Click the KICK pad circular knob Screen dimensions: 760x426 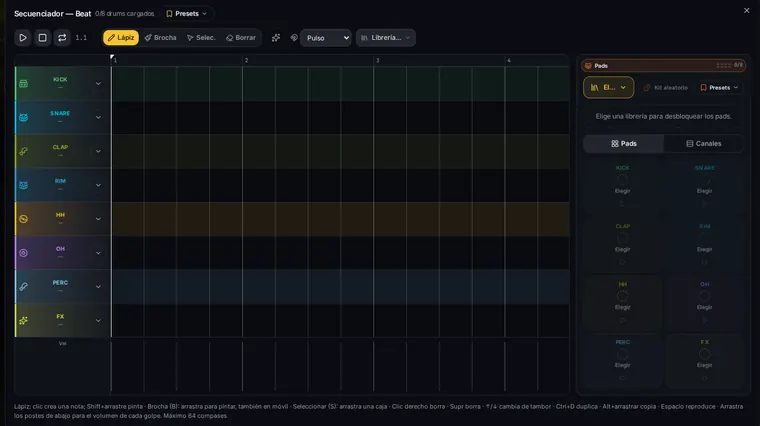pyautogui.click(x=622, y=180)
